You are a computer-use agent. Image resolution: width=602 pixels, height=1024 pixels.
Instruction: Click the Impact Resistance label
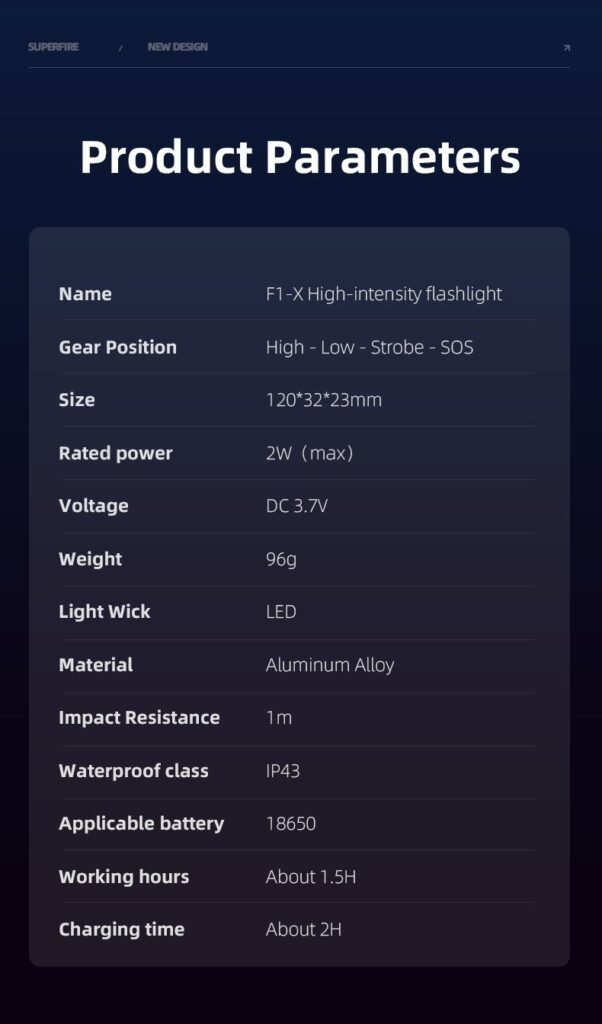pos(139,718)
